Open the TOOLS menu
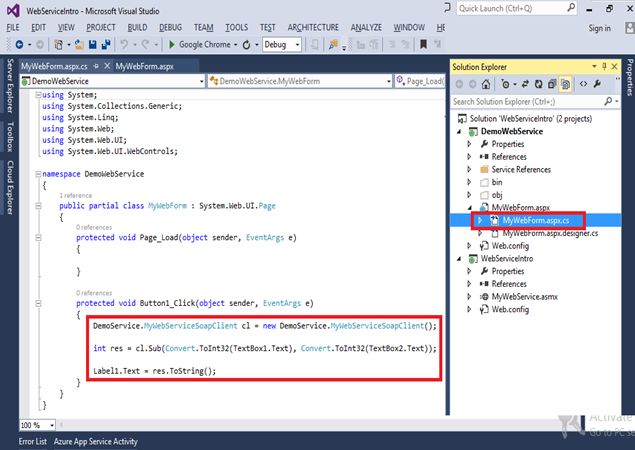Image resolution: width=635 pixels, height=450 pixels. click(x=237, y=28)
